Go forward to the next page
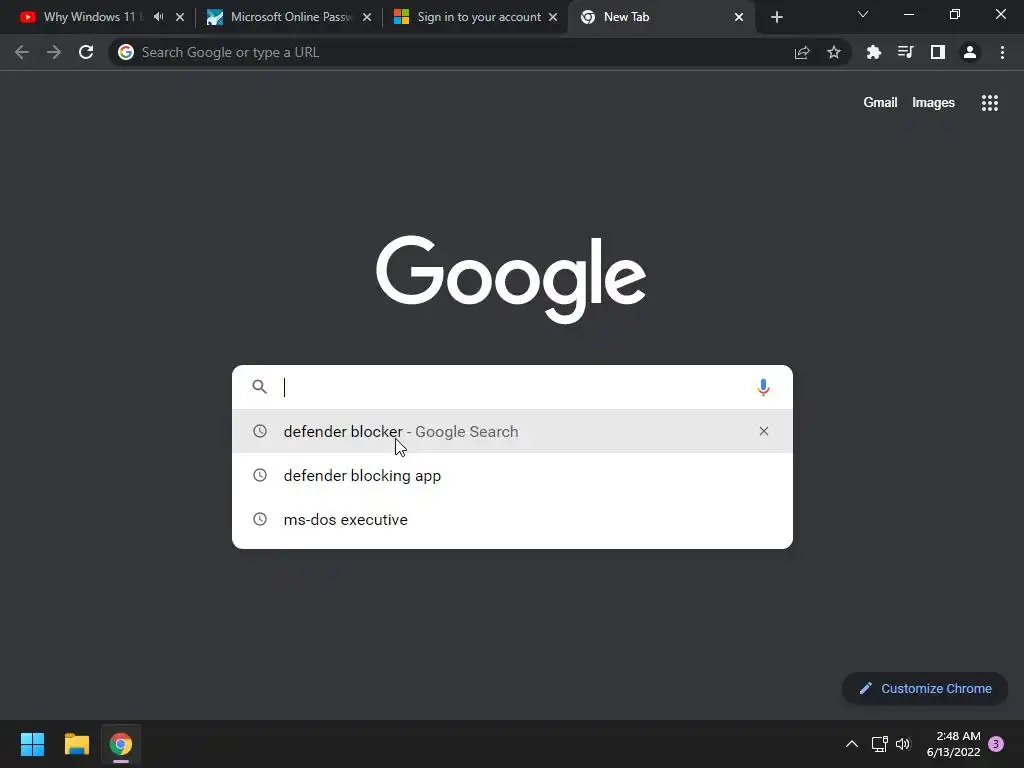The width and height of the screenshot is (1024, 768). coord(54,52)
